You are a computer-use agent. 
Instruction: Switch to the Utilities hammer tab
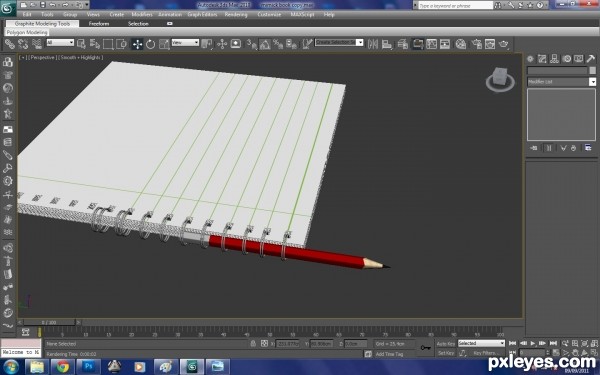click(x=590, y=59)
